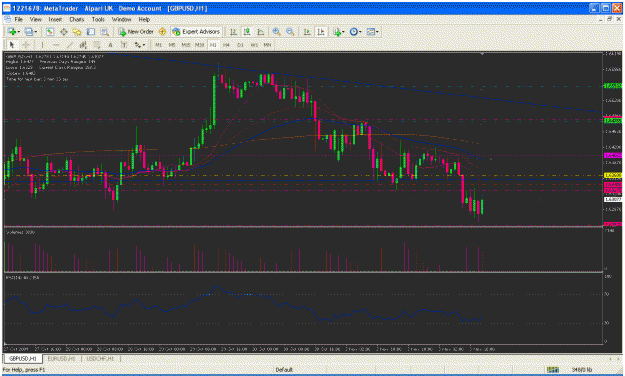Select the Cursor arrow tool
The image size is (625, 376).
(x=12, y=45)
